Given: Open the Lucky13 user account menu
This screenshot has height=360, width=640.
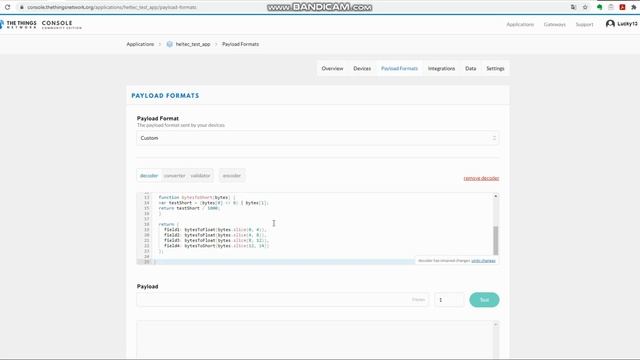Looking at the screenshot, I should (x=622, y=24).
